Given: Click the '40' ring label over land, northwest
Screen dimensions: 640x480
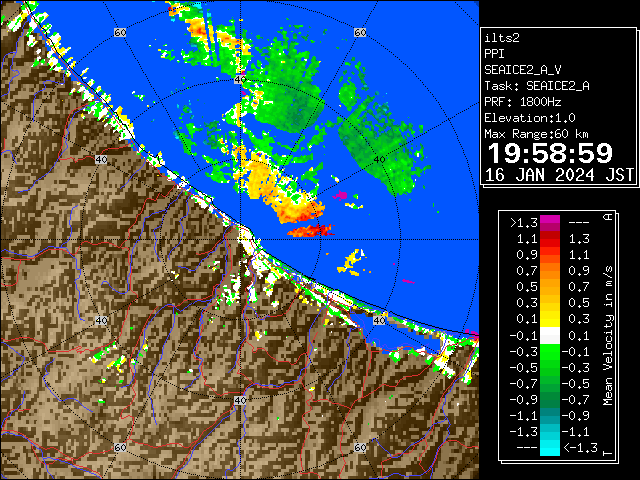Looking at the screenshot, I should 101,159.
